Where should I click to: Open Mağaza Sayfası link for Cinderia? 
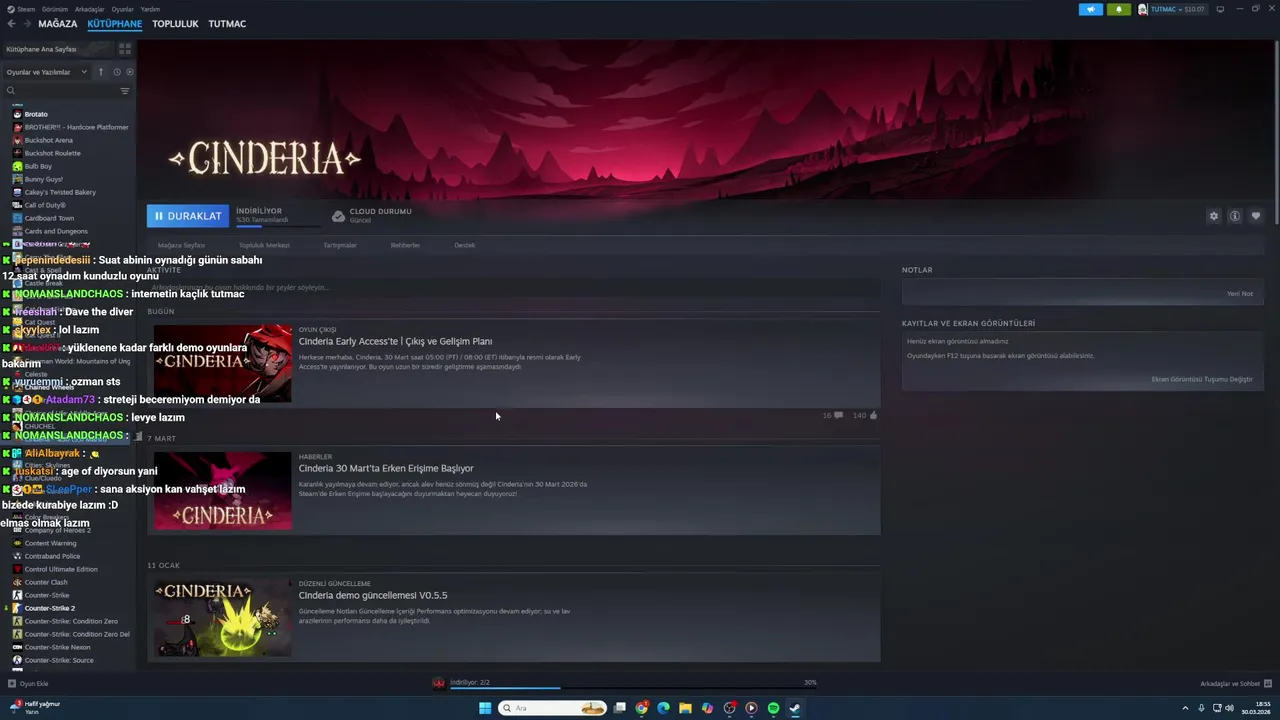[x=181, y=245]
